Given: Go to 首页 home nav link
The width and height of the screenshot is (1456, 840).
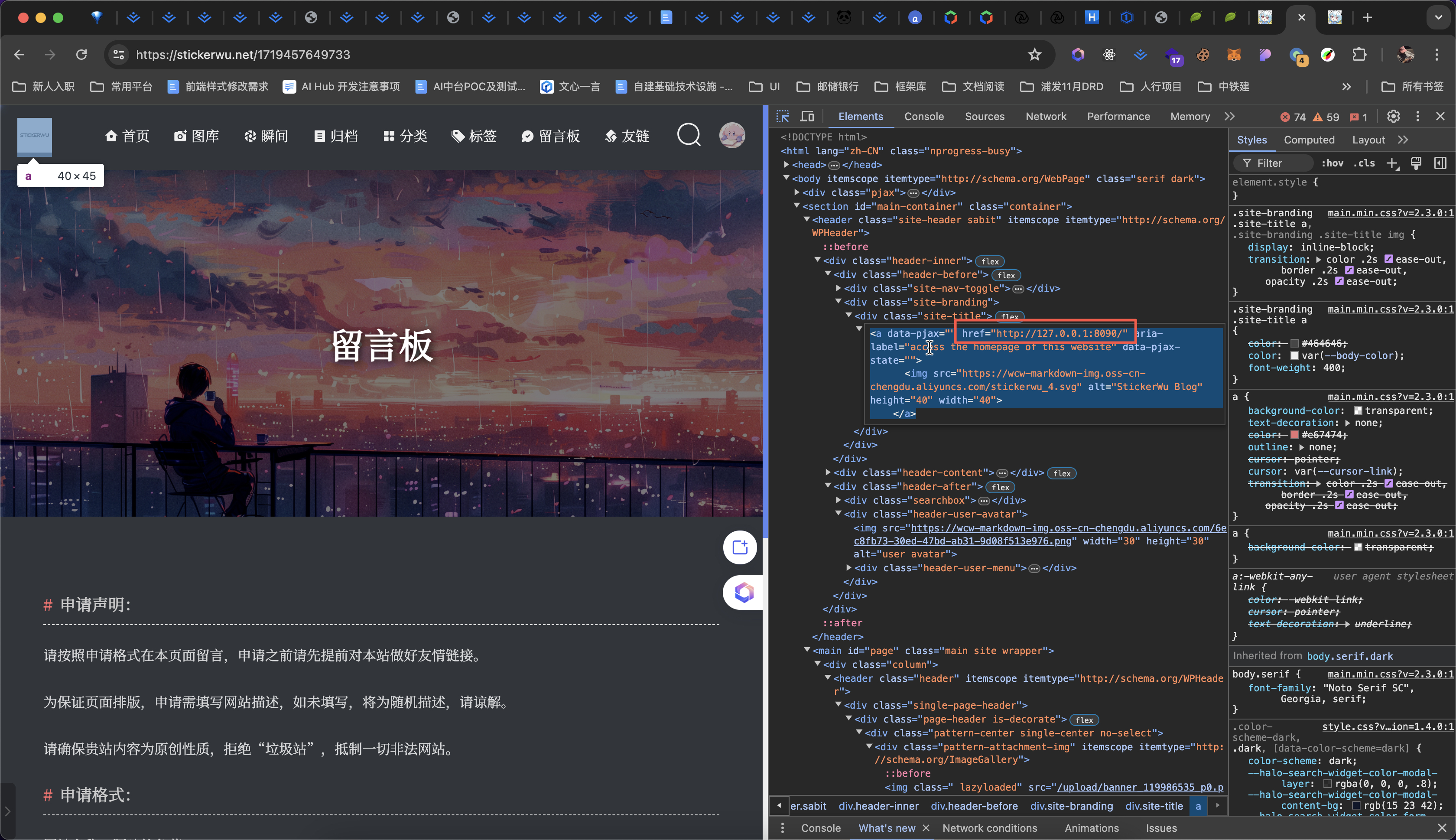Looking at the screenshot, I should click(x=127, y=136).
